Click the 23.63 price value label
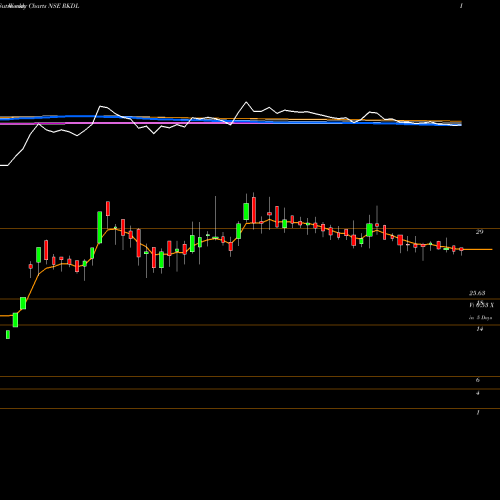Screen dimensions: 500x500 (x=477, y=293)
